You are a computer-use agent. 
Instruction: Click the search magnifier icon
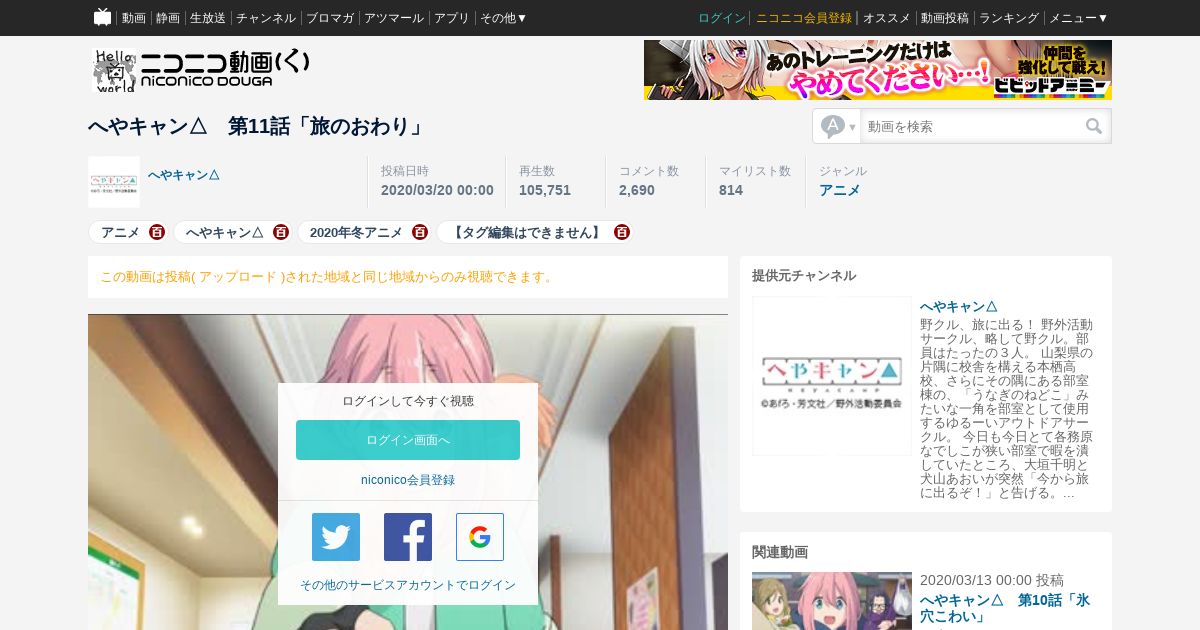(x=1094, y=126)
